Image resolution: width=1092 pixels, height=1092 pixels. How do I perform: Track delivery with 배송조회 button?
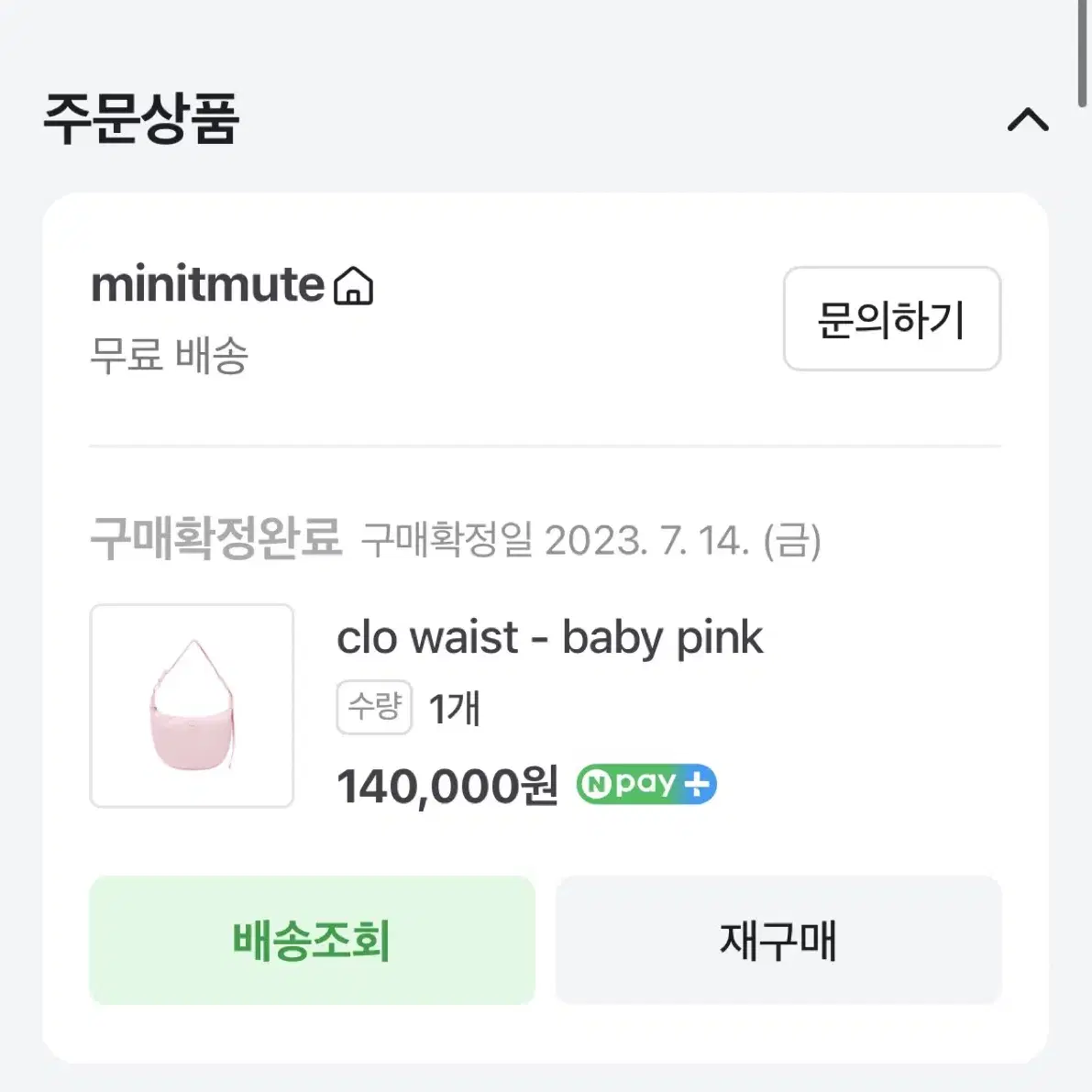pos(312,940)
